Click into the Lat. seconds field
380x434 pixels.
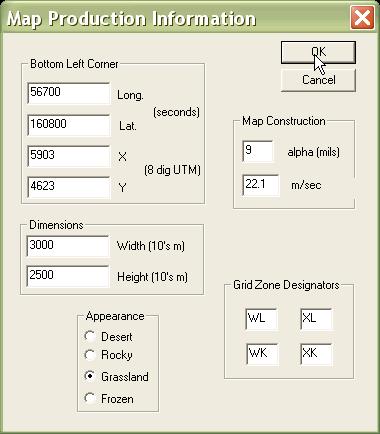tap(69, 125)
